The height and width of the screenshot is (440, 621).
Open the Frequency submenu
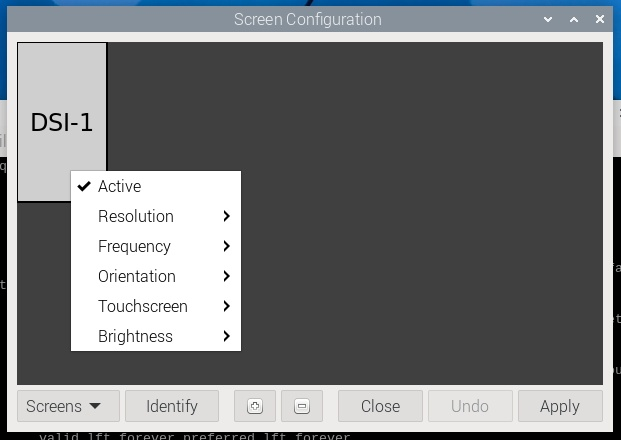[x=156, y=246]
